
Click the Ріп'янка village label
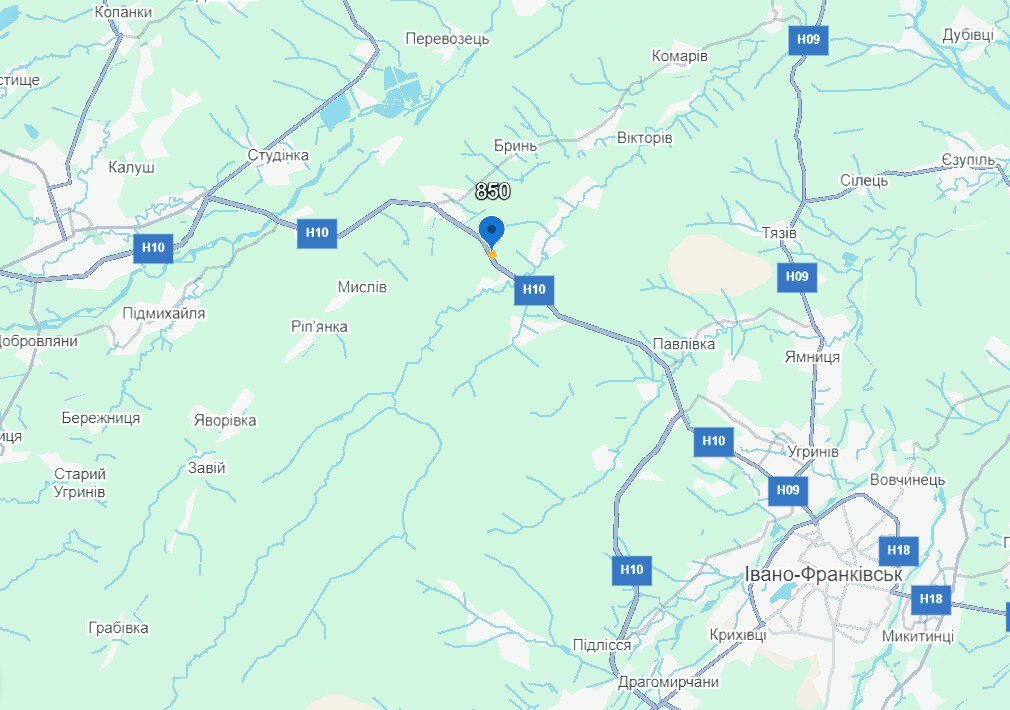tap(319, 327)
